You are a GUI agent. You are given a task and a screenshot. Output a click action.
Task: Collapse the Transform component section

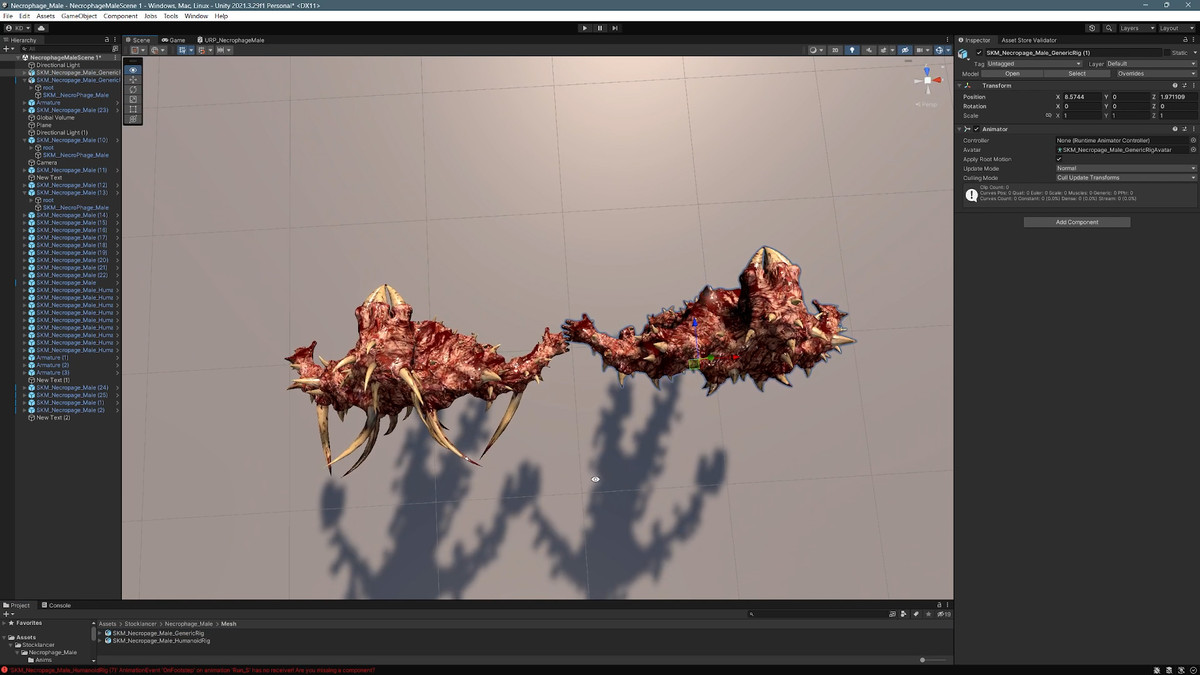coord(961,85)
